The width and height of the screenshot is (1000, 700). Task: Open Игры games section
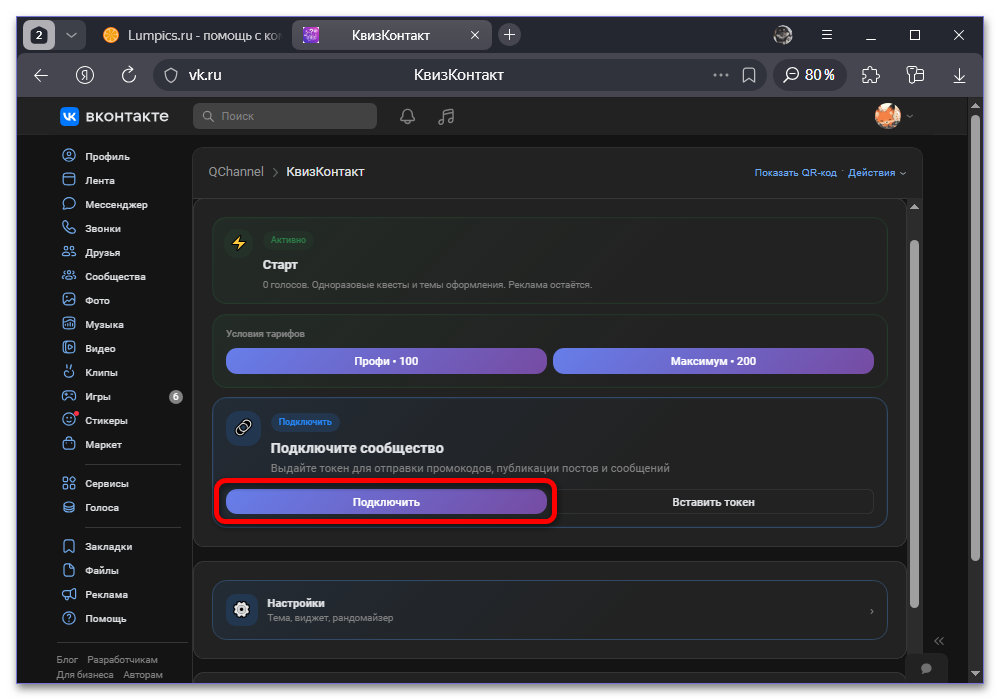86,397
